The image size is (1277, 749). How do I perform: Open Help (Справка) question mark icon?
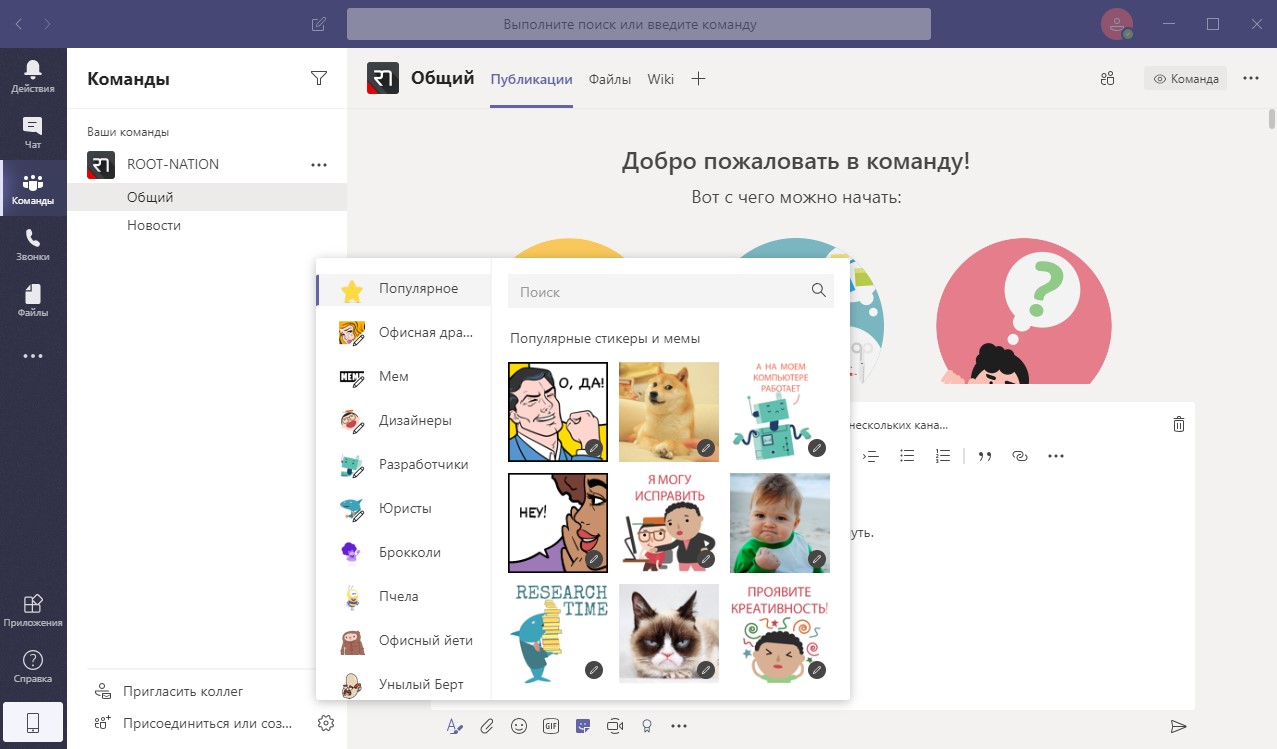[33, 666]
